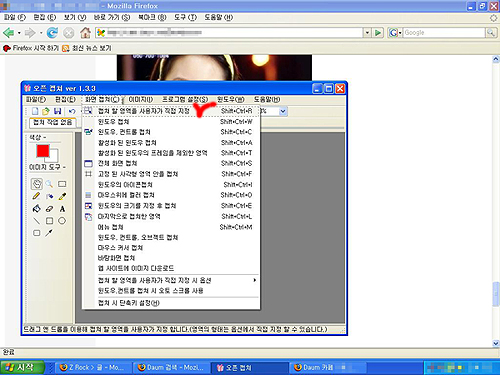
Task: Click into the Google search box
Action: (x=444, y=33)
